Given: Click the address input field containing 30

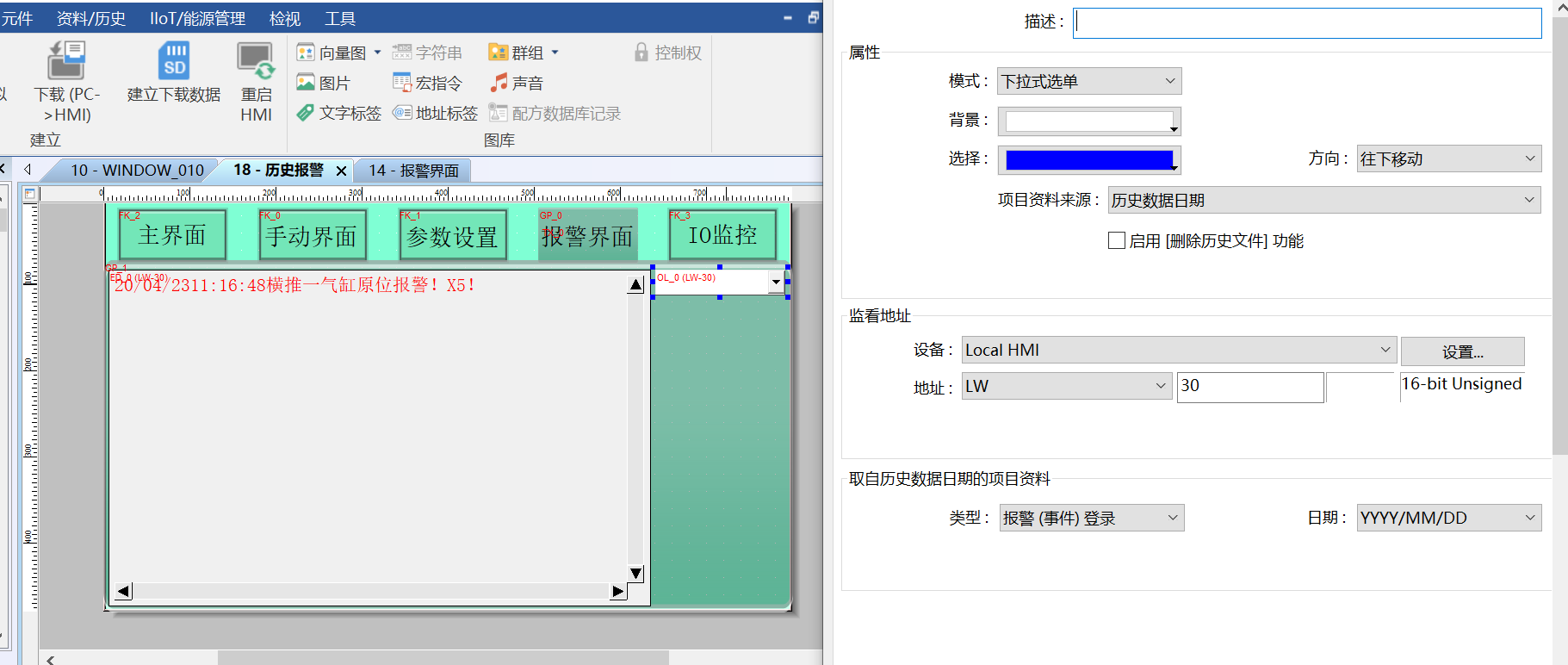Looking at the screenshot, I should pyautogui.click(x=1249, y=387).
